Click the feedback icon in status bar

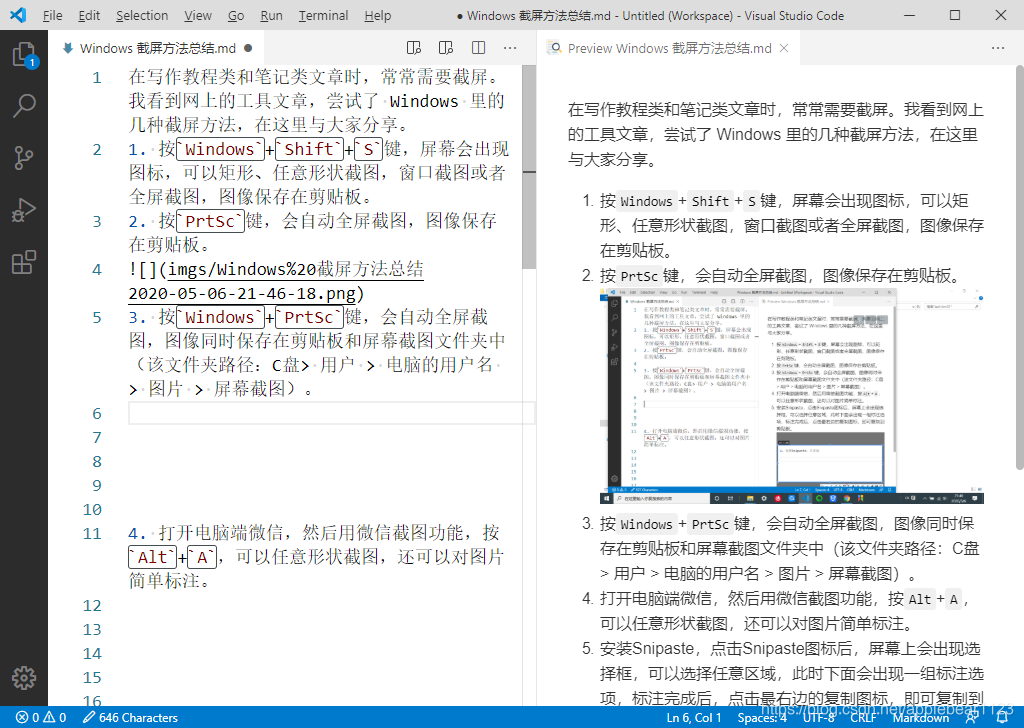[x=972, y=718]
